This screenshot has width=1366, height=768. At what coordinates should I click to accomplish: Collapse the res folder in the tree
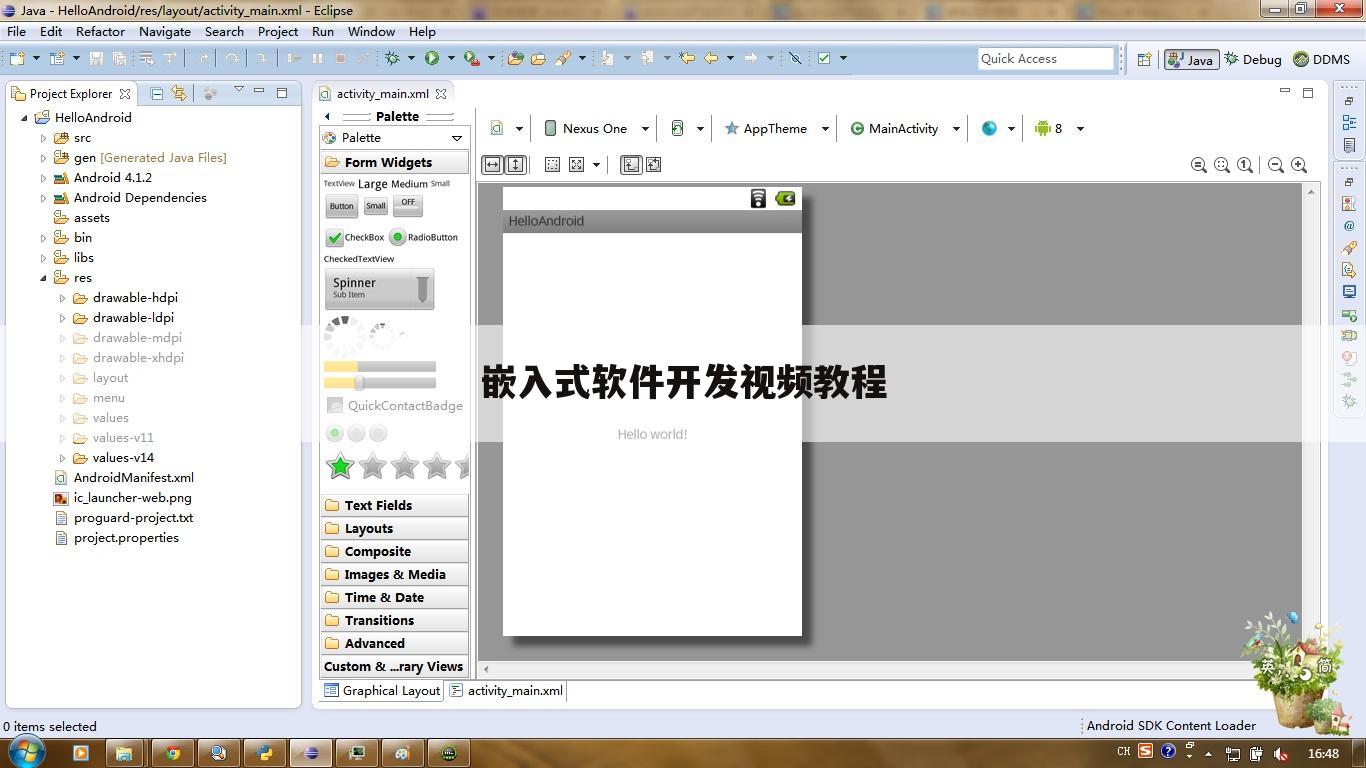43,278
